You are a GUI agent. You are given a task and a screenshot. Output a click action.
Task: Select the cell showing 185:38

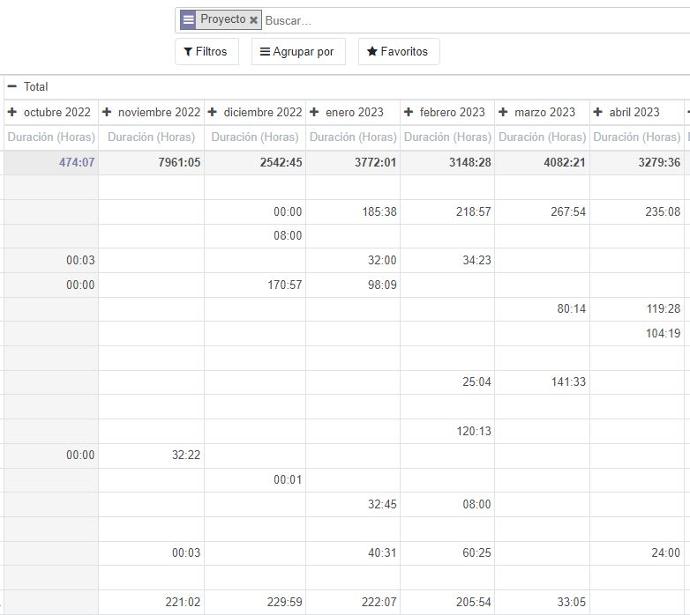pyautogui.click(x=353, y=212)
